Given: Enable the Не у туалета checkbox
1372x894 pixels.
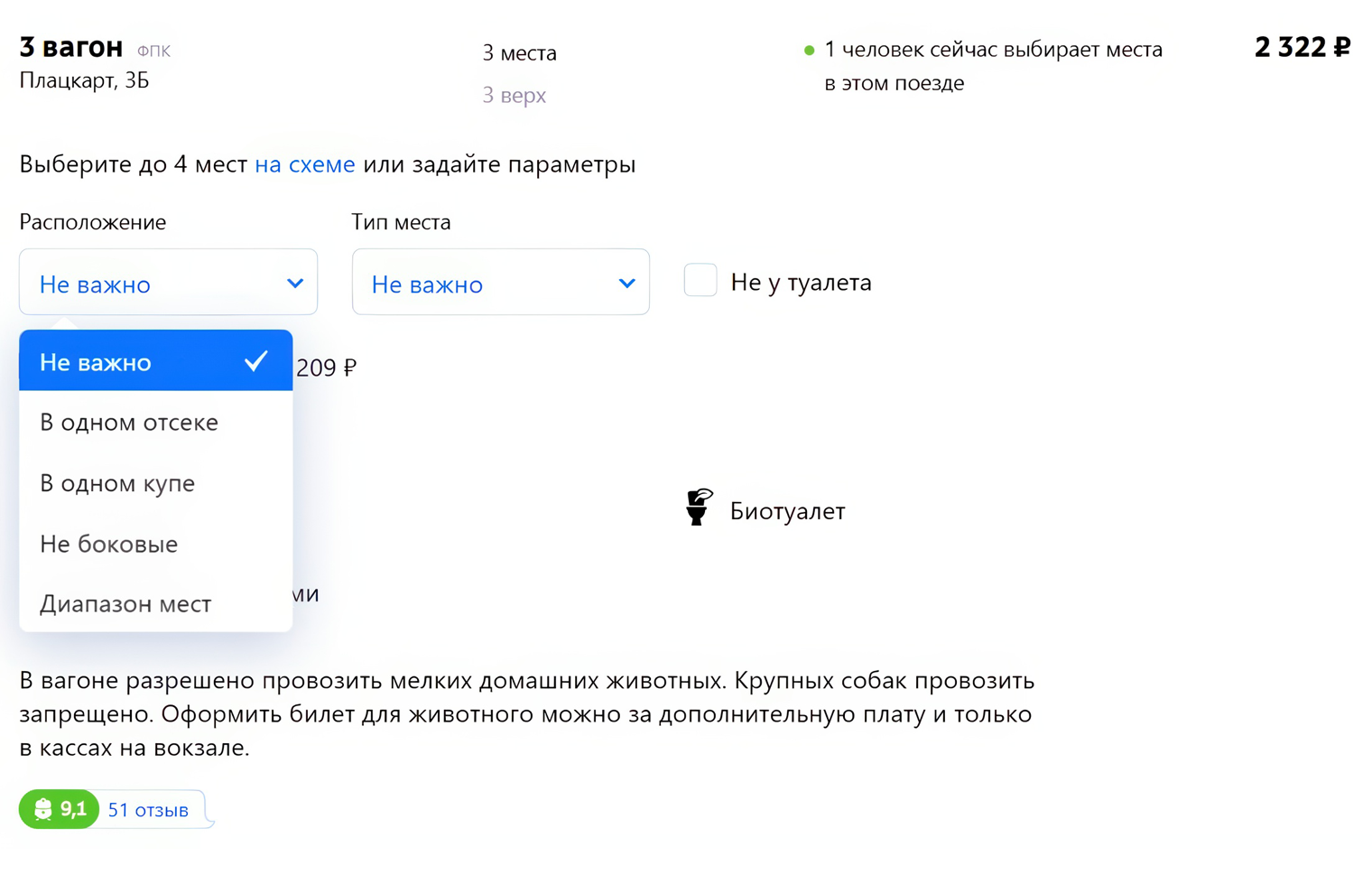Looking at the screenshot, I should [x=700, y=281].
